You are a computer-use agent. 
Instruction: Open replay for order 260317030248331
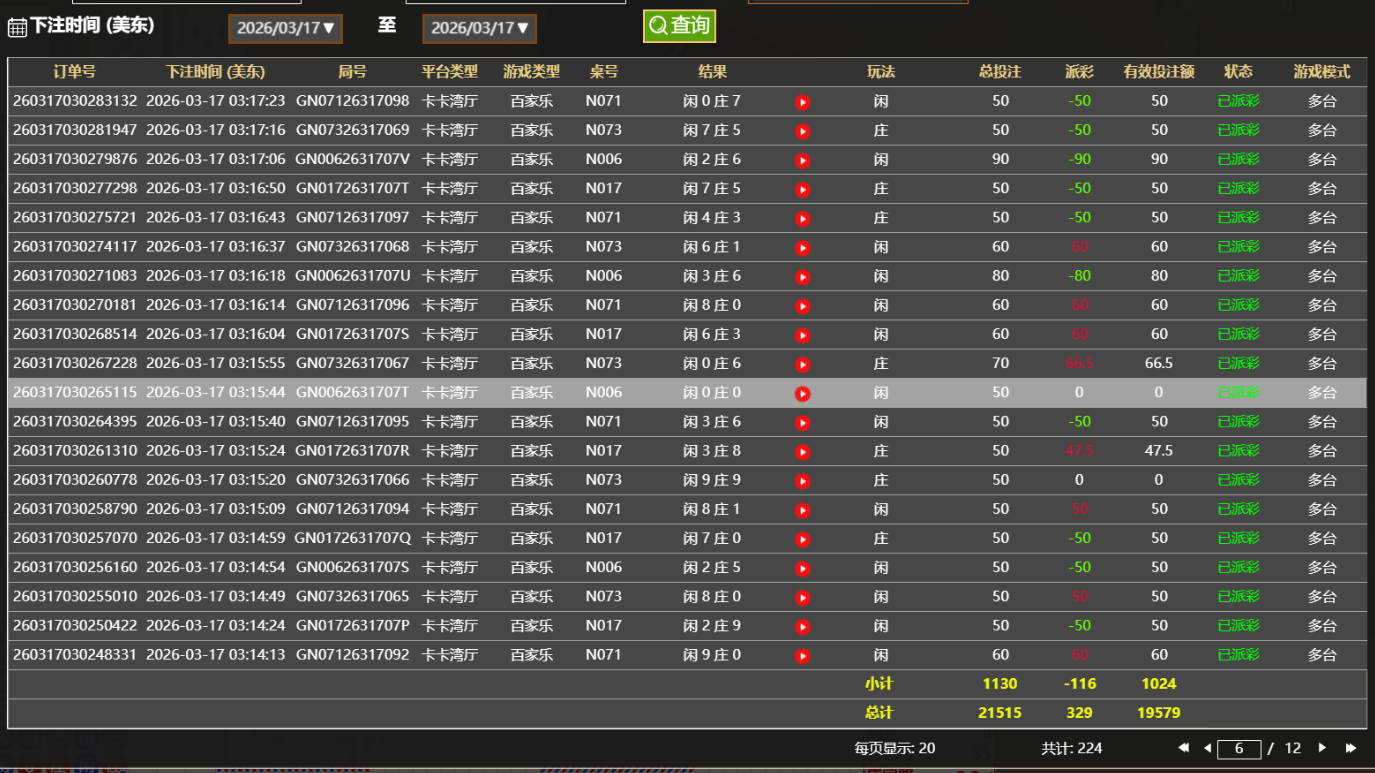(802, 656)
